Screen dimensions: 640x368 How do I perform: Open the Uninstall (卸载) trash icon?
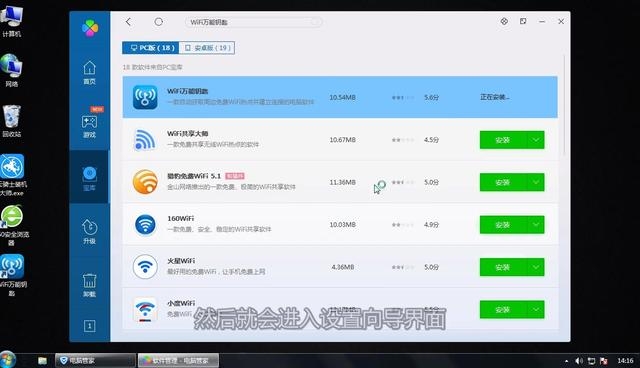point(89,285)
